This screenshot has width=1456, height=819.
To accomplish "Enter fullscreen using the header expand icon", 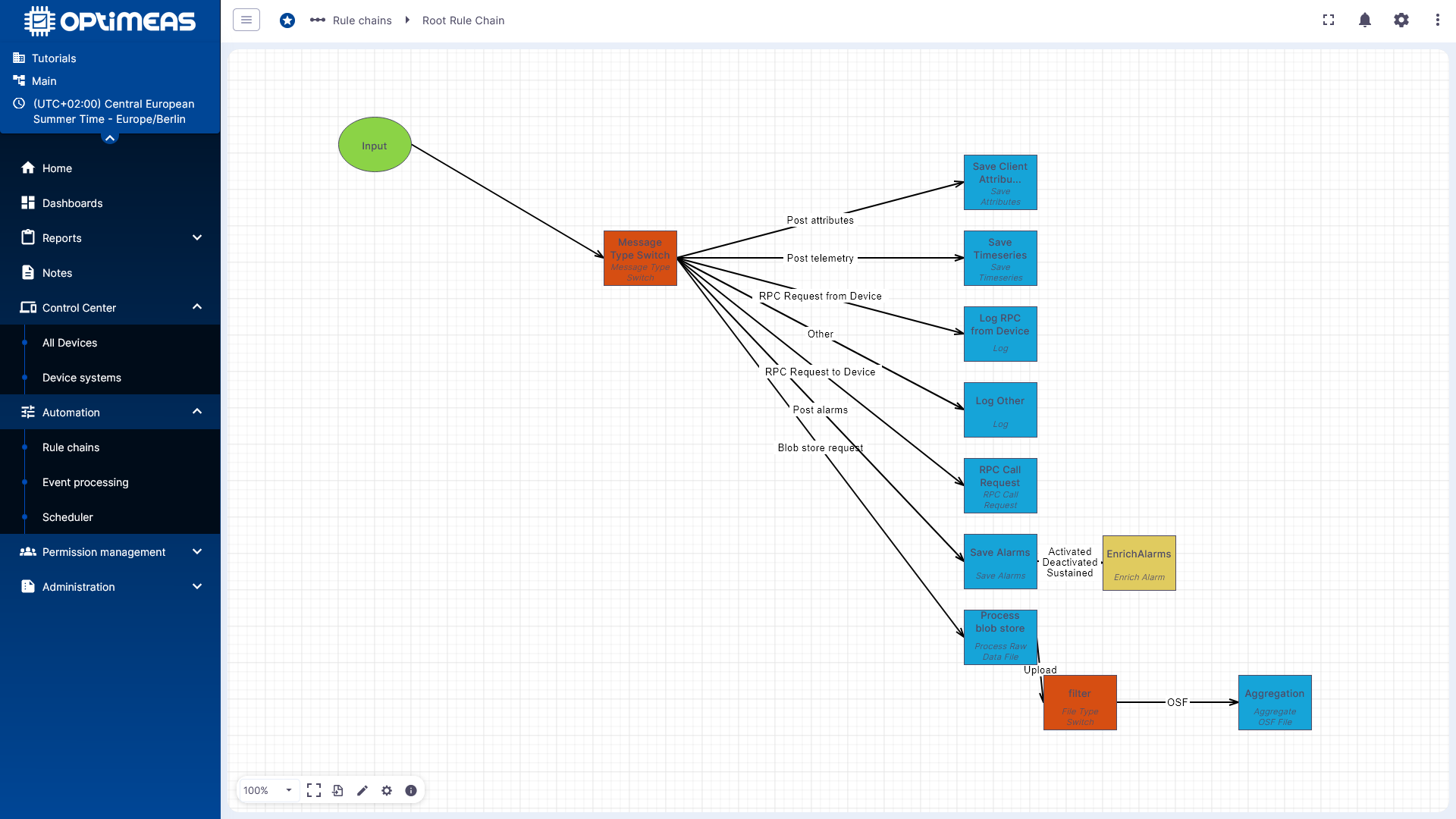I will tap(1329, 20).
